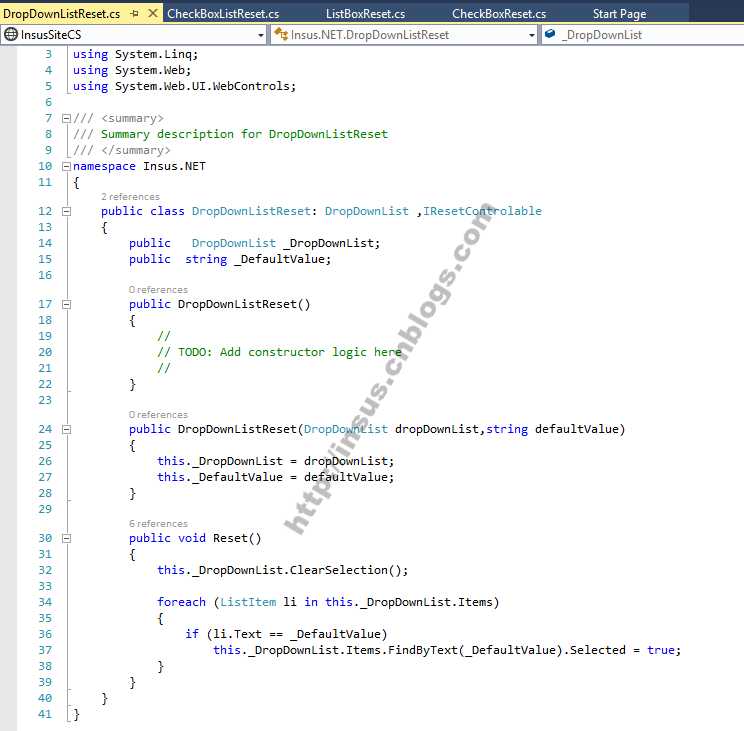
Task: Show 0 references above line 24
Action: point(158,415)
